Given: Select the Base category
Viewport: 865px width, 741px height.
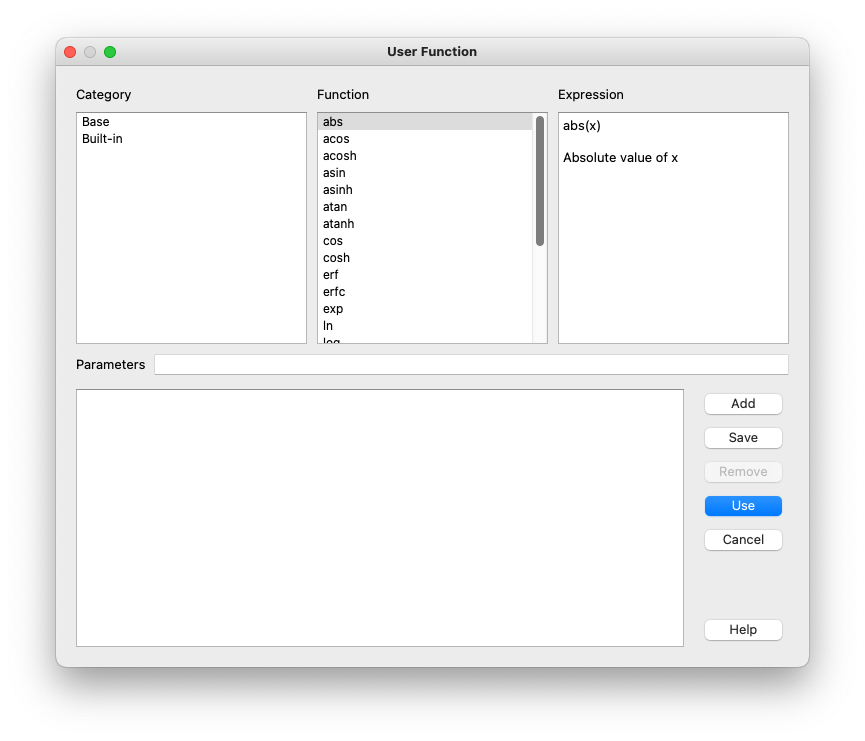Looking at the screenshot, I should tap(96, 122).
